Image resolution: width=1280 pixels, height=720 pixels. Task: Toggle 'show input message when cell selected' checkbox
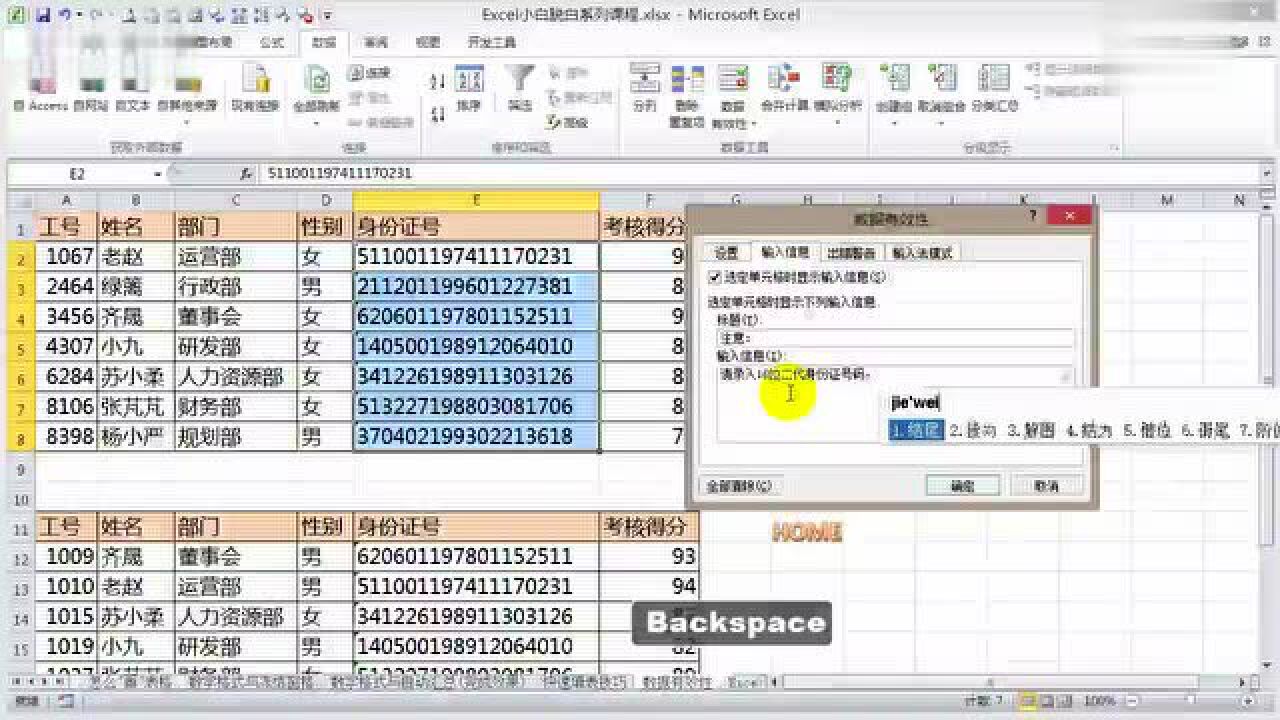tap(714, 277)
